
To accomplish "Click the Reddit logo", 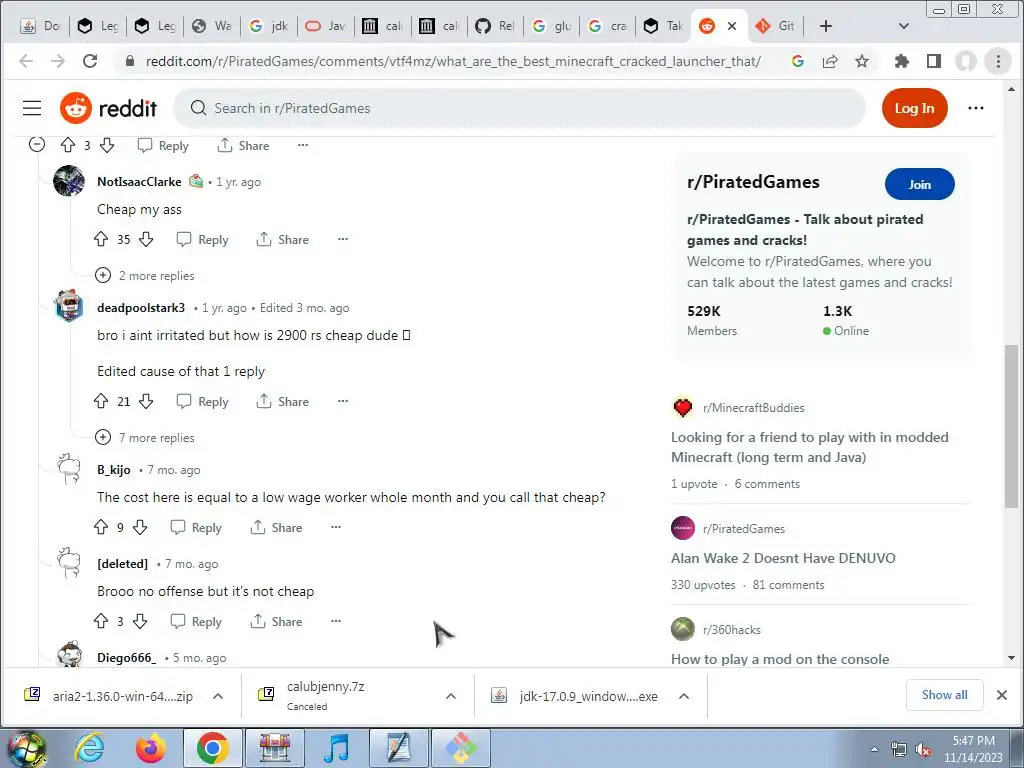I will [x=108, y=108].
